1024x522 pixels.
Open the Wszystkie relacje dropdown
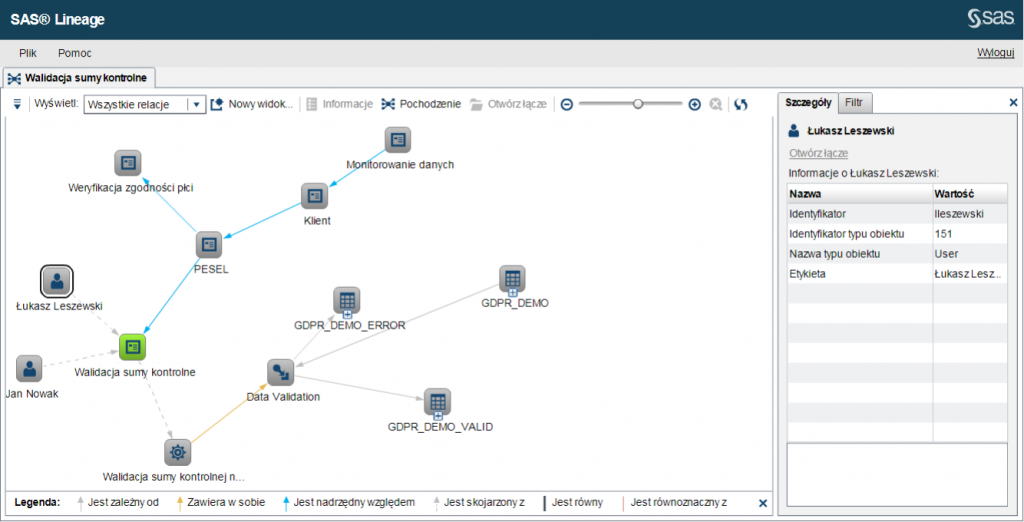coord(145,105)
